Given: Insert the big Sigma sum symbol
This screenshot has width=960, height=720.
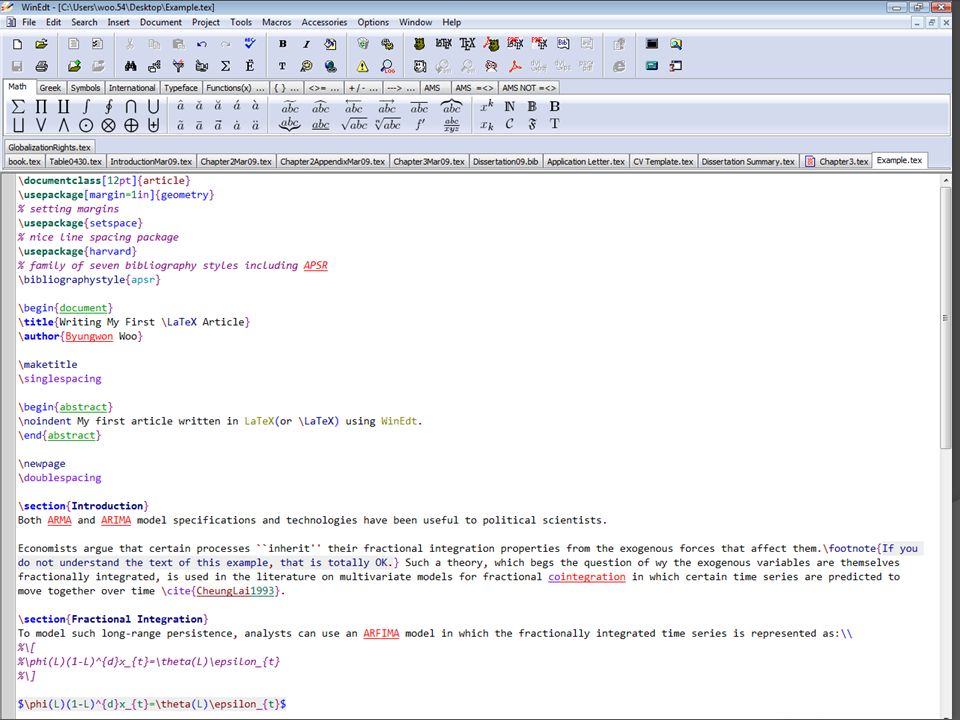Looking at the screenshot, I should [x=18, y=107].
